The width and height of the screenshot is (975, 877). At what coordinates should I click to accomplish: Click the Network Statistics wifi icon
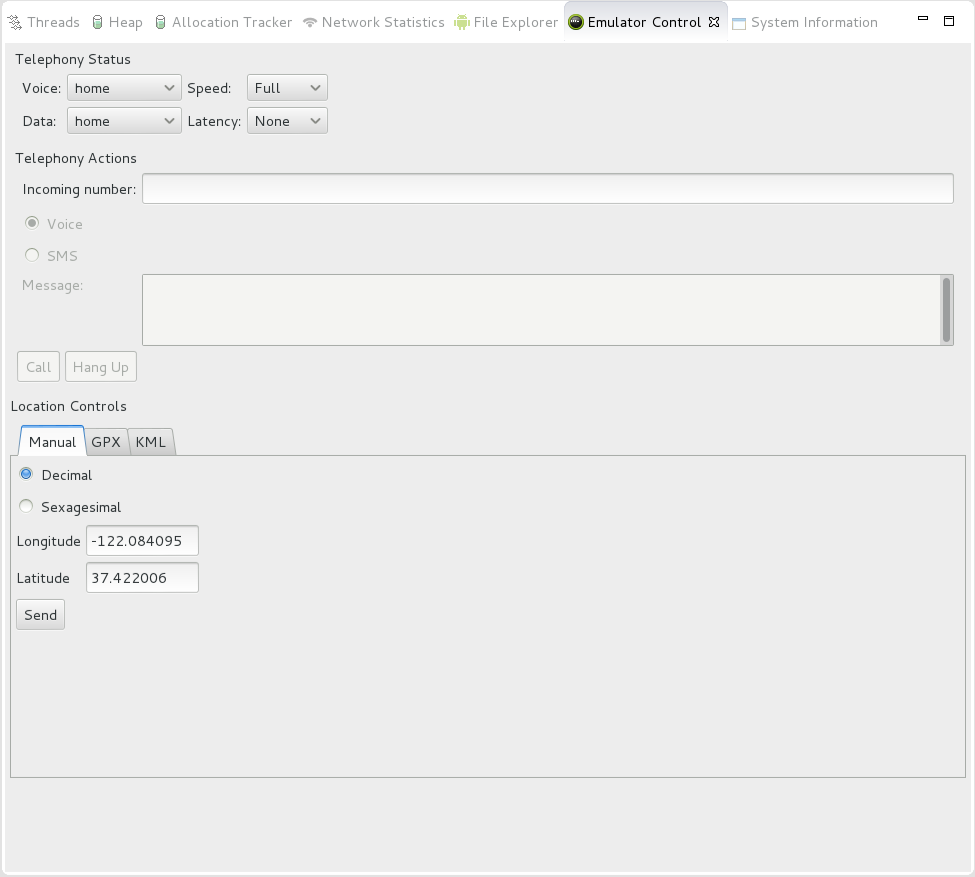[310, 23]
